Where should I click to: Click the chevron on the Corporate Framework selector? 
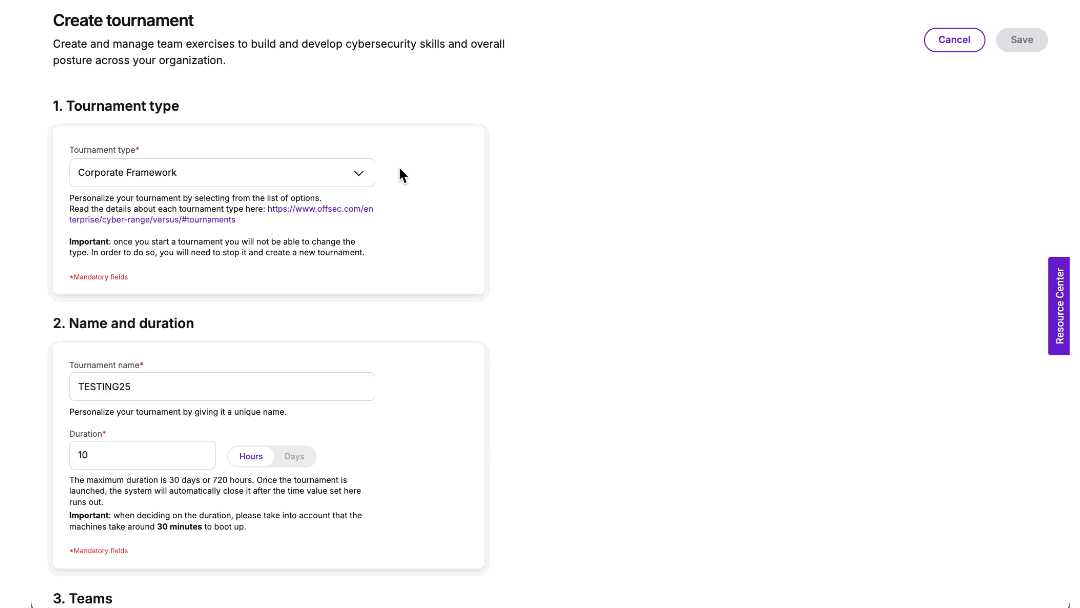359,172
